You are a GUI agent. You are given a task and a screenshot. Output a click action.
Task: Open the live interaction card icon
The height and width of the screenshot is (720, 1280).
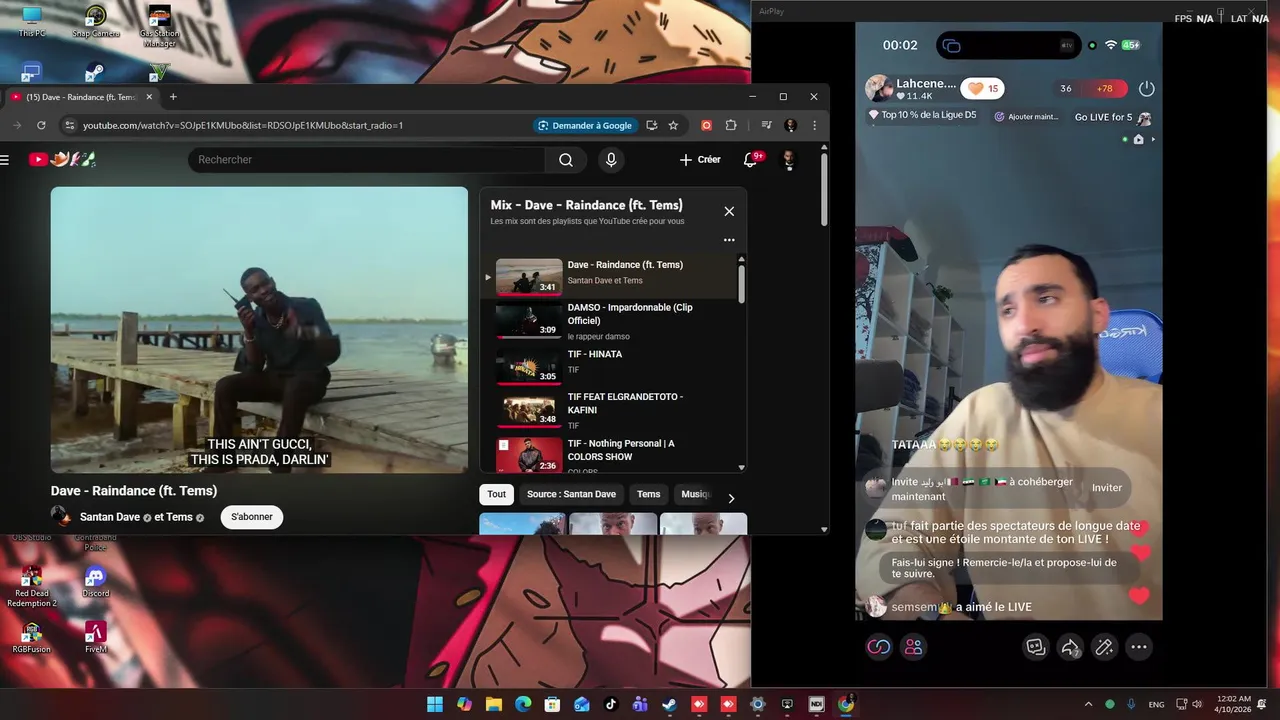[x=1035, y=647]
